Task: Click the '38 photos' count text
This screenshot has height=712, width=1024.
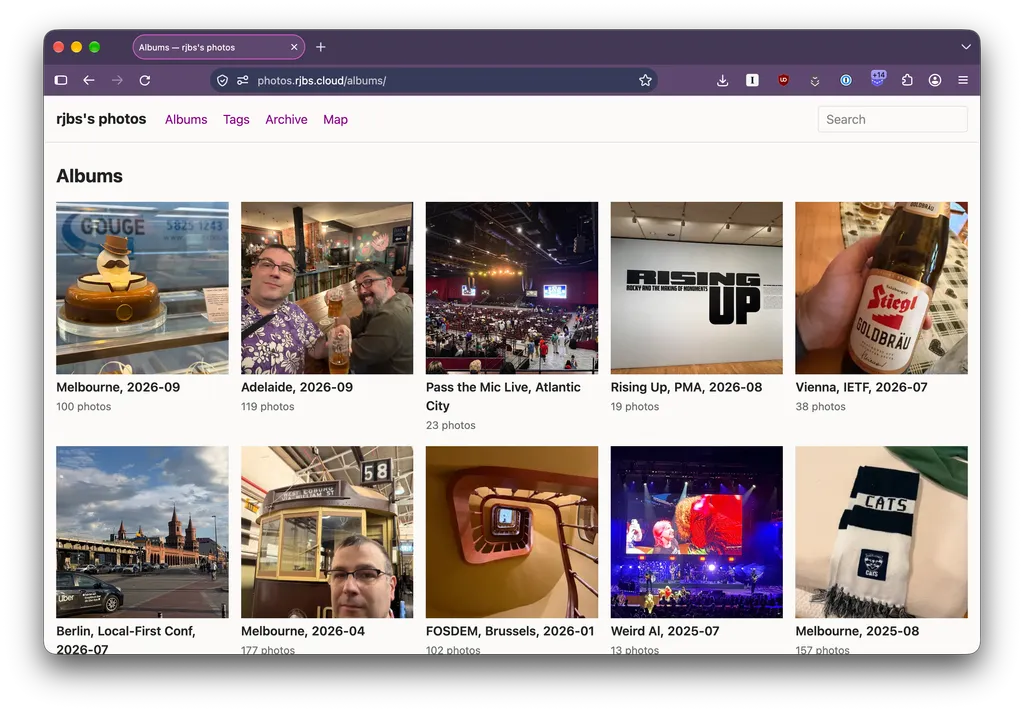Action: click(820, 406)
